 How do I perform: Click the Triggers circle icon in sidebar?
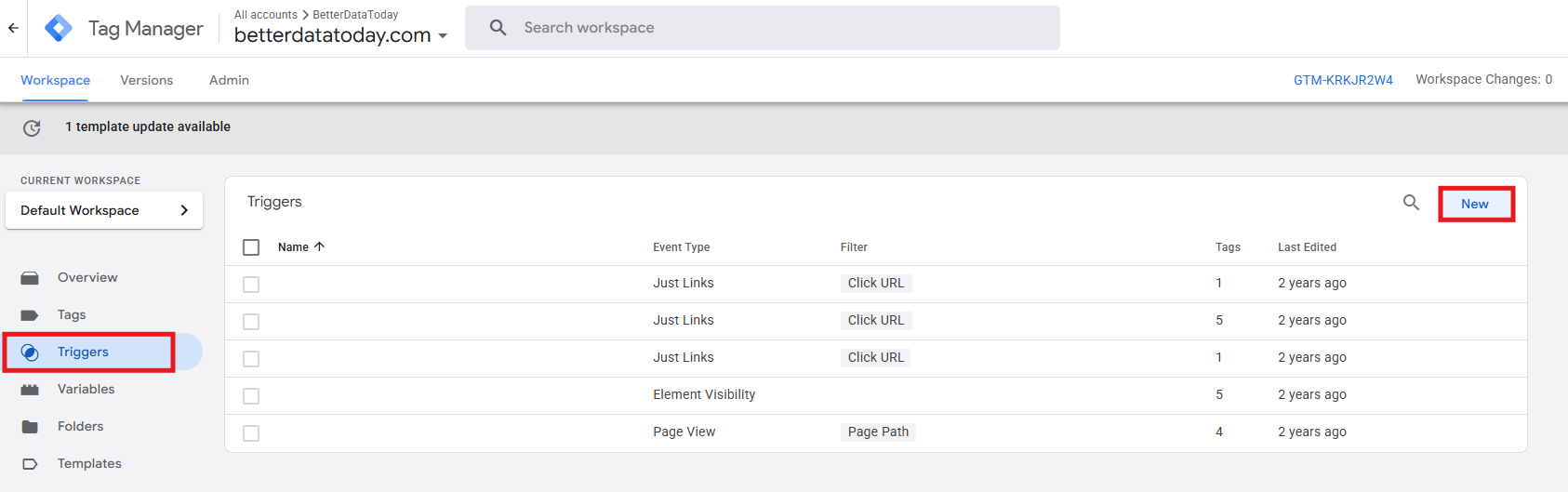[30, 352]
